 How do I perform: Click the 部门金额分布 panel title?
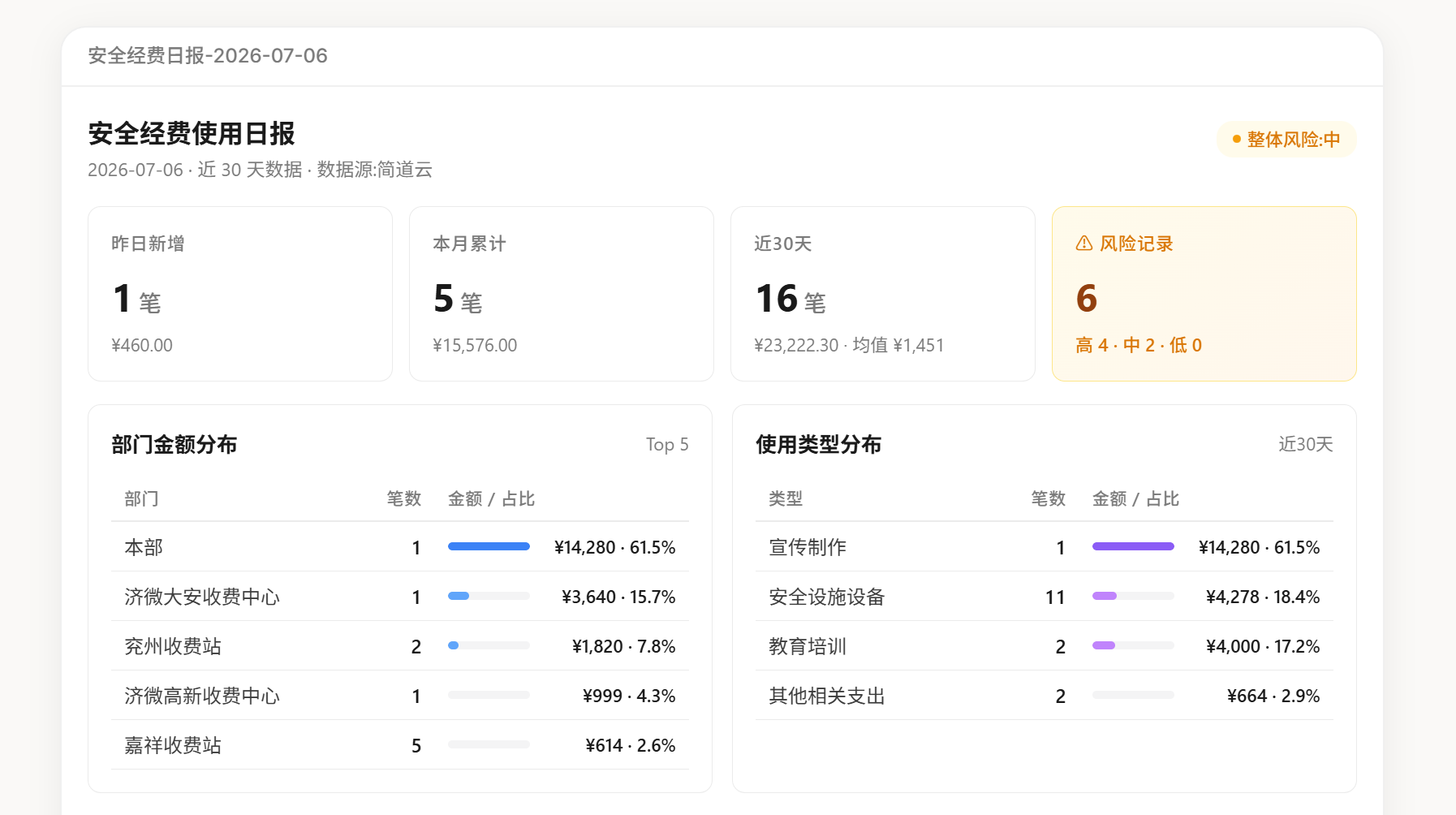coord(174,444)
